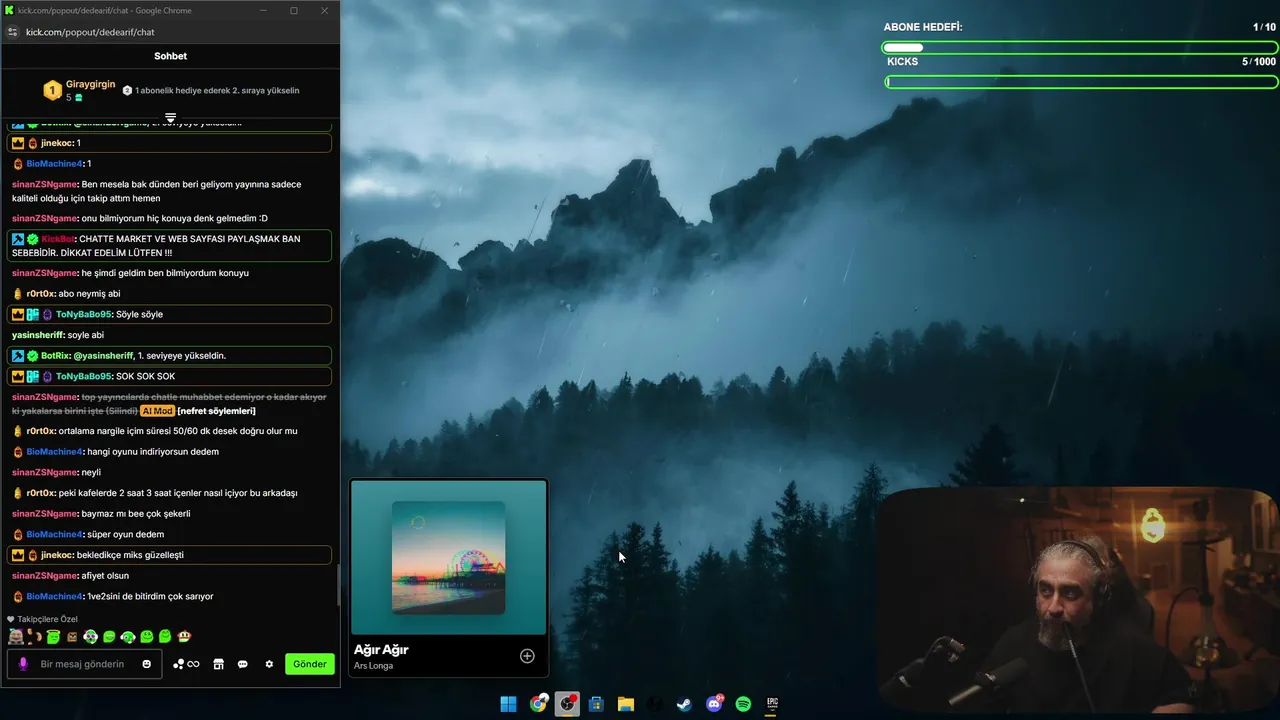The height and width of the screenshot is (720, 1280).
Task: Focus the 'Bir mesaj gönderin' message field
Action: (85, 664)
